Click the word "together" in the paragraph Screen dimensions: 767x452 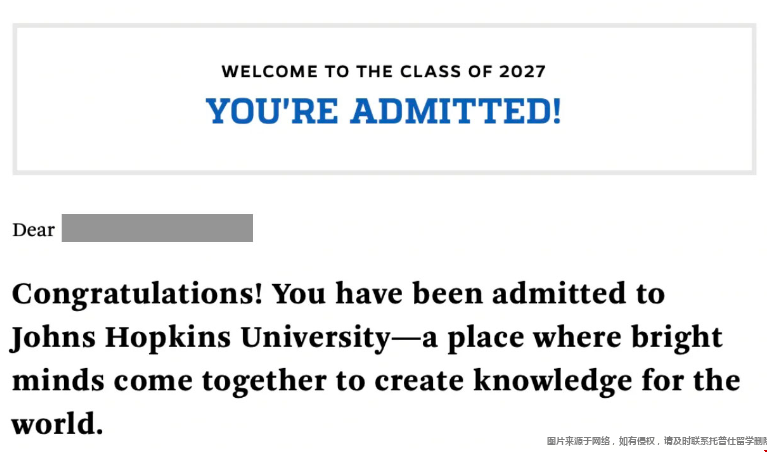coord(264,382)
